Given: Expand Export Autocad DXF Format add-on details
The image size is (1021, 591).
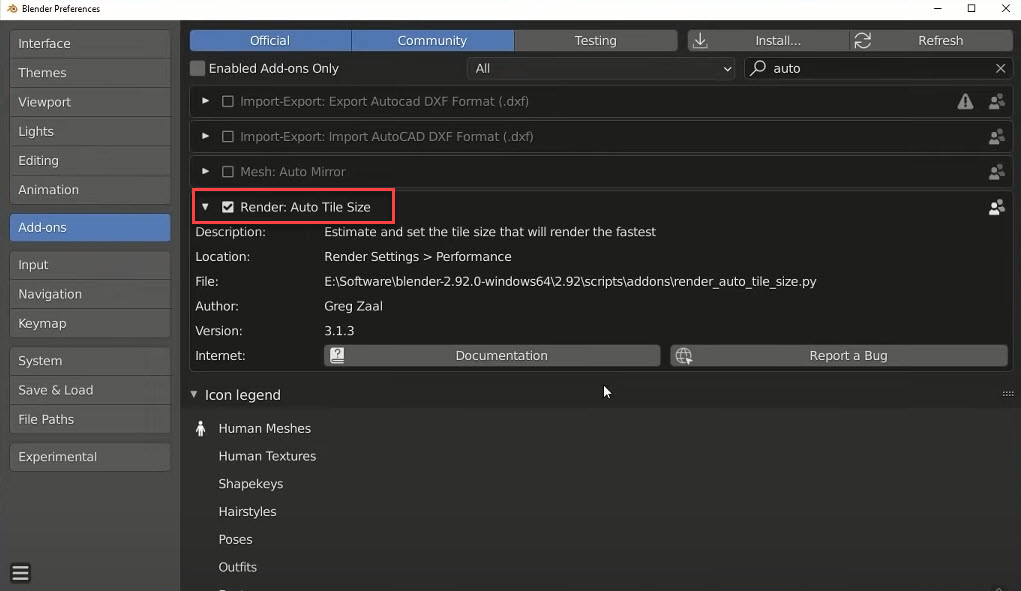Looking at the screenshot, I should pos(205,102).
